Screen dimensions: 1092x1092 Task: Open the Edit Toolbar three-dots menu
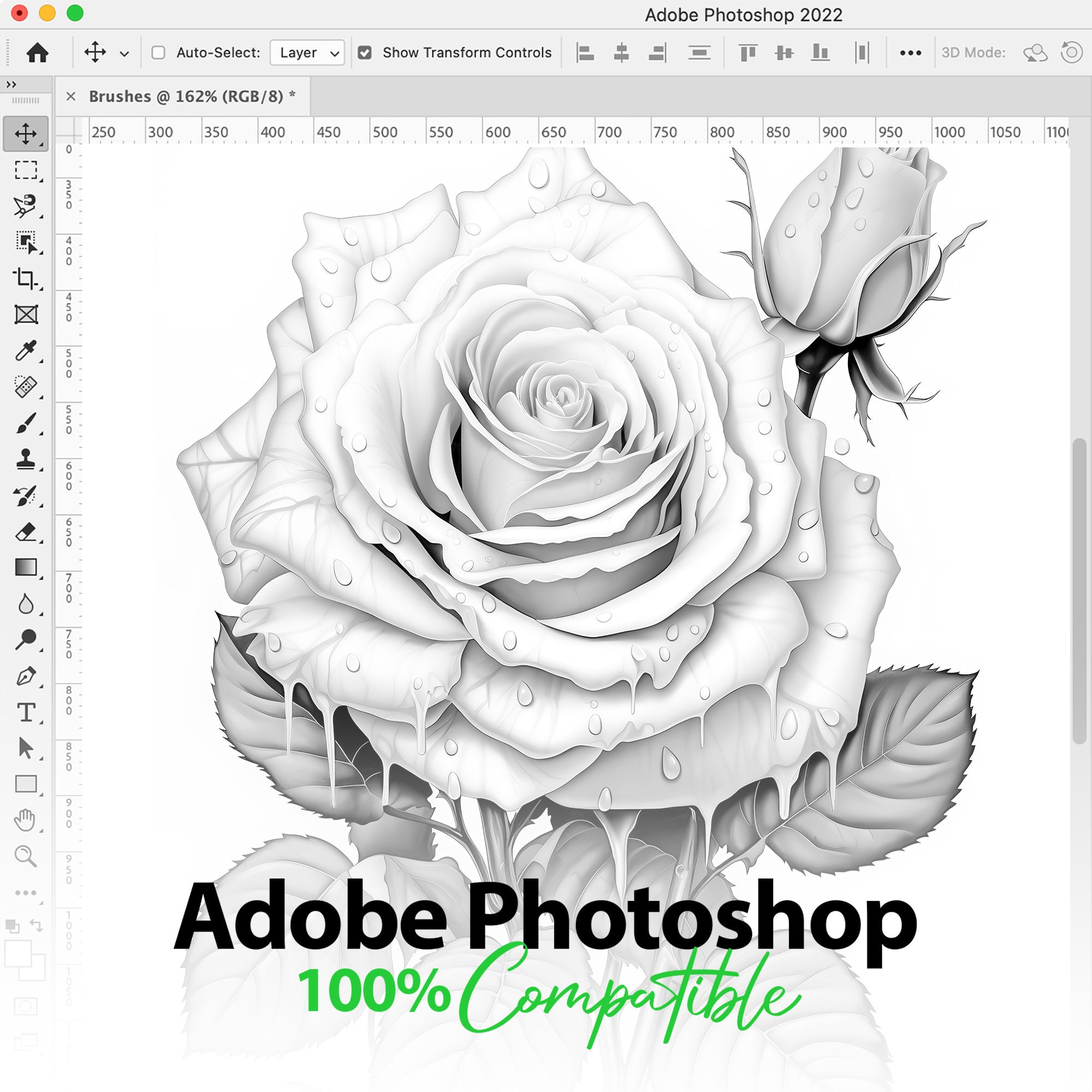(x=26, y=893)
